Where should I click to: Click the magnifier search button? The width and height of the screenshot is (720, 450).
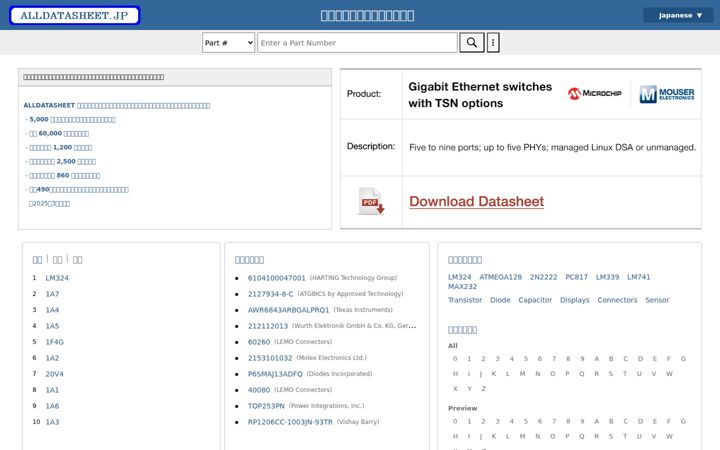[472, 43]
